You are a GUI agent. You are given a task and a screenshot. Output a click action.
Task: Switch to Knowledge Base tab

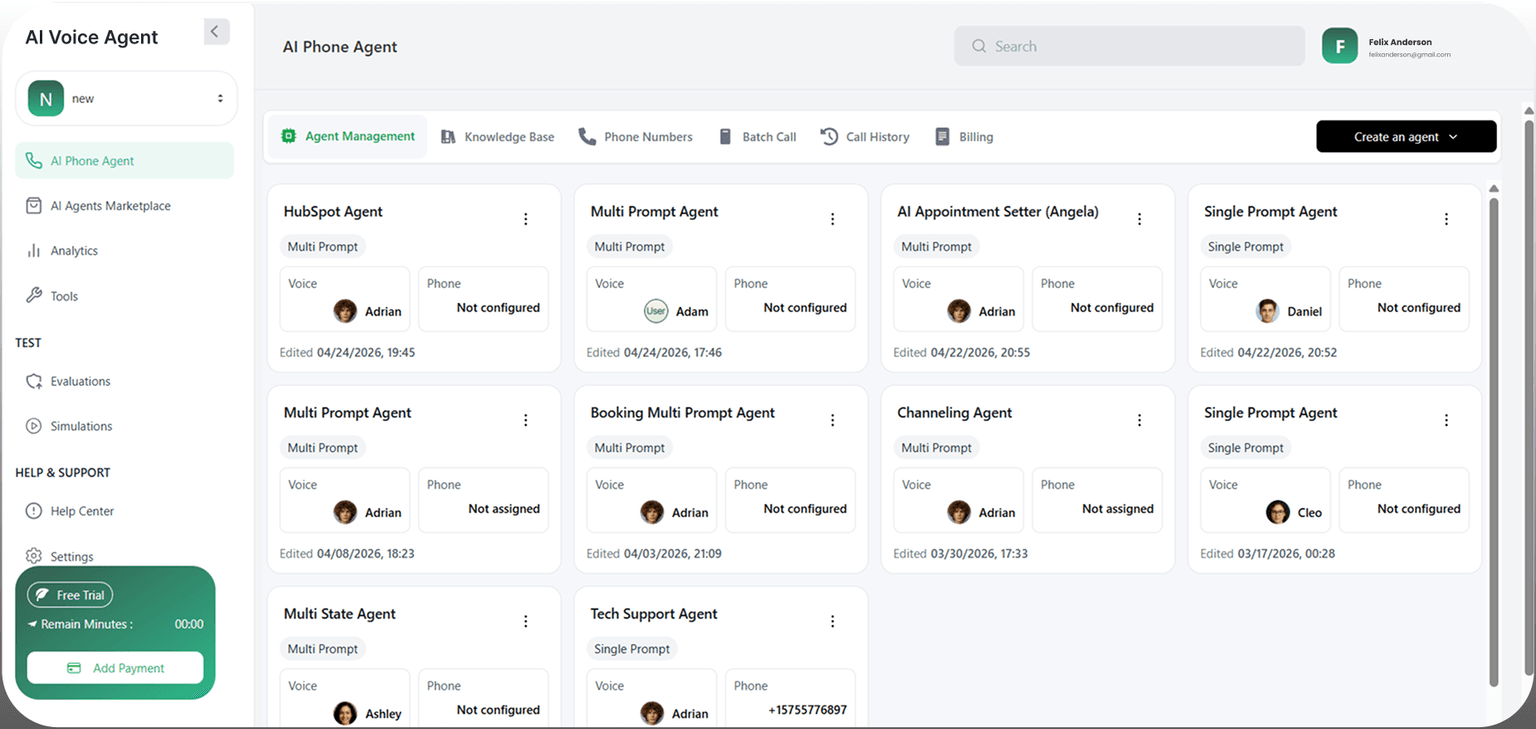tap(497, 137)
